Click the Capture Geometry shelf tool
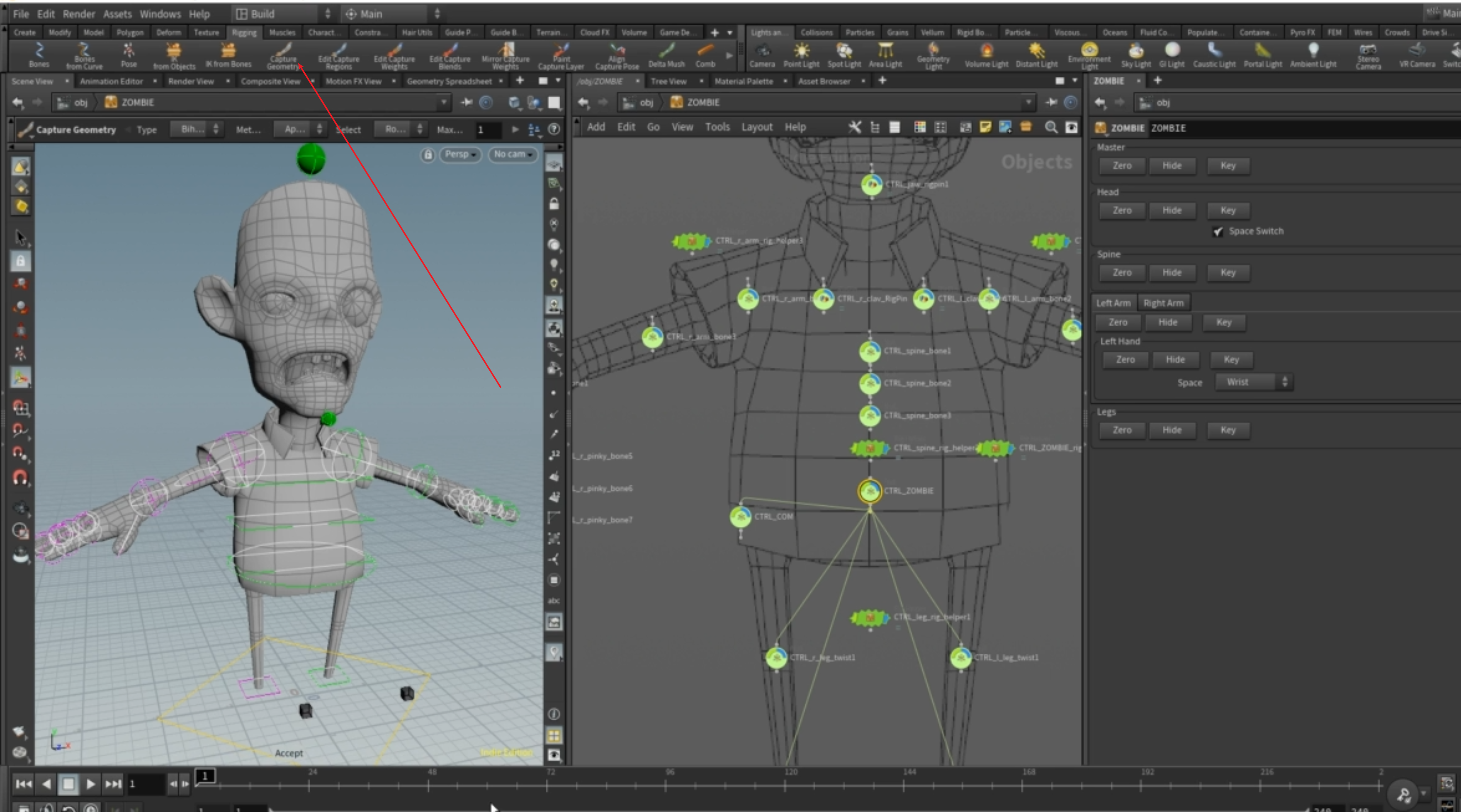1461x812 pixels. click(x=282, y=55)
